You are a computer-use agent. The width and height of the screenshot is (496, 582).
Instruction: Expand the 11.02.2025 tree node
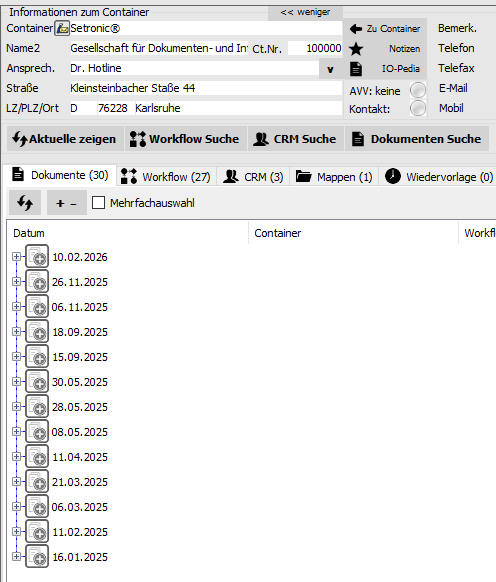pyautogui.click(x=16, y=532)
